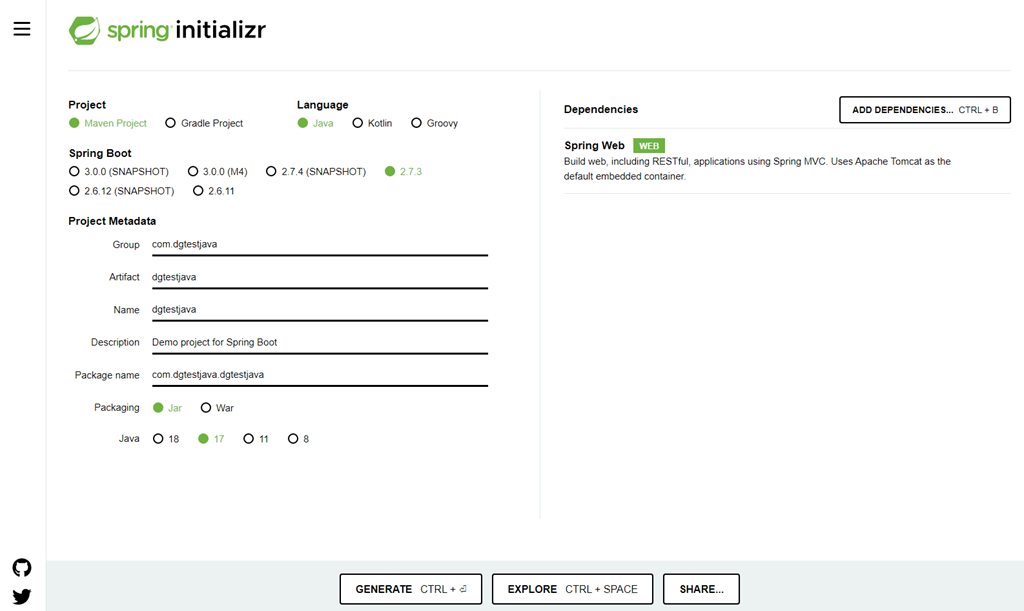The image size is (1024, 611).
Task: Click the Dependencies heading
Action: point(601,109)
